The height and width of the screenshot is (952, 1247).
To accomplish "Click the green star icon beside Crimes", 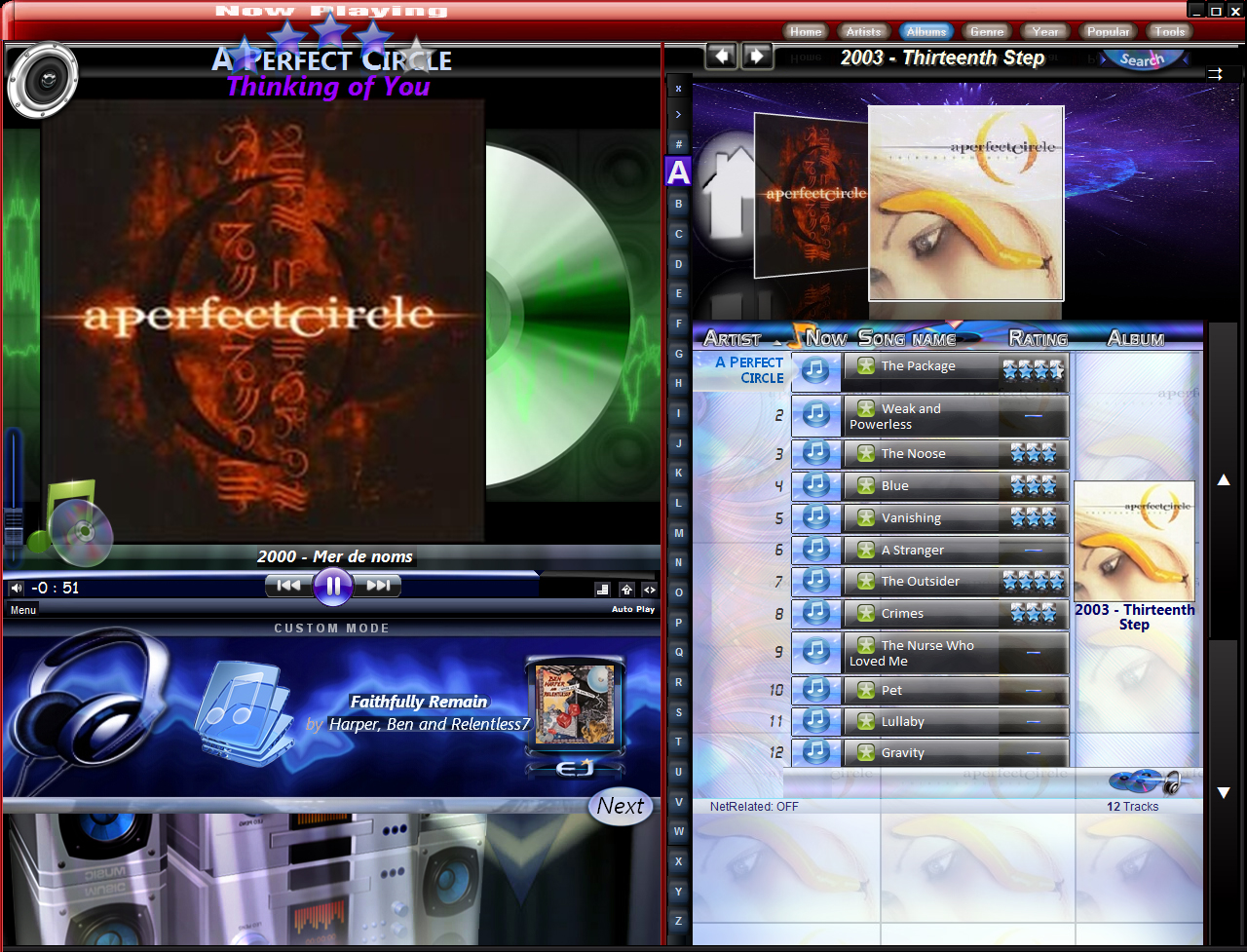I will click(x=865, y=613).
